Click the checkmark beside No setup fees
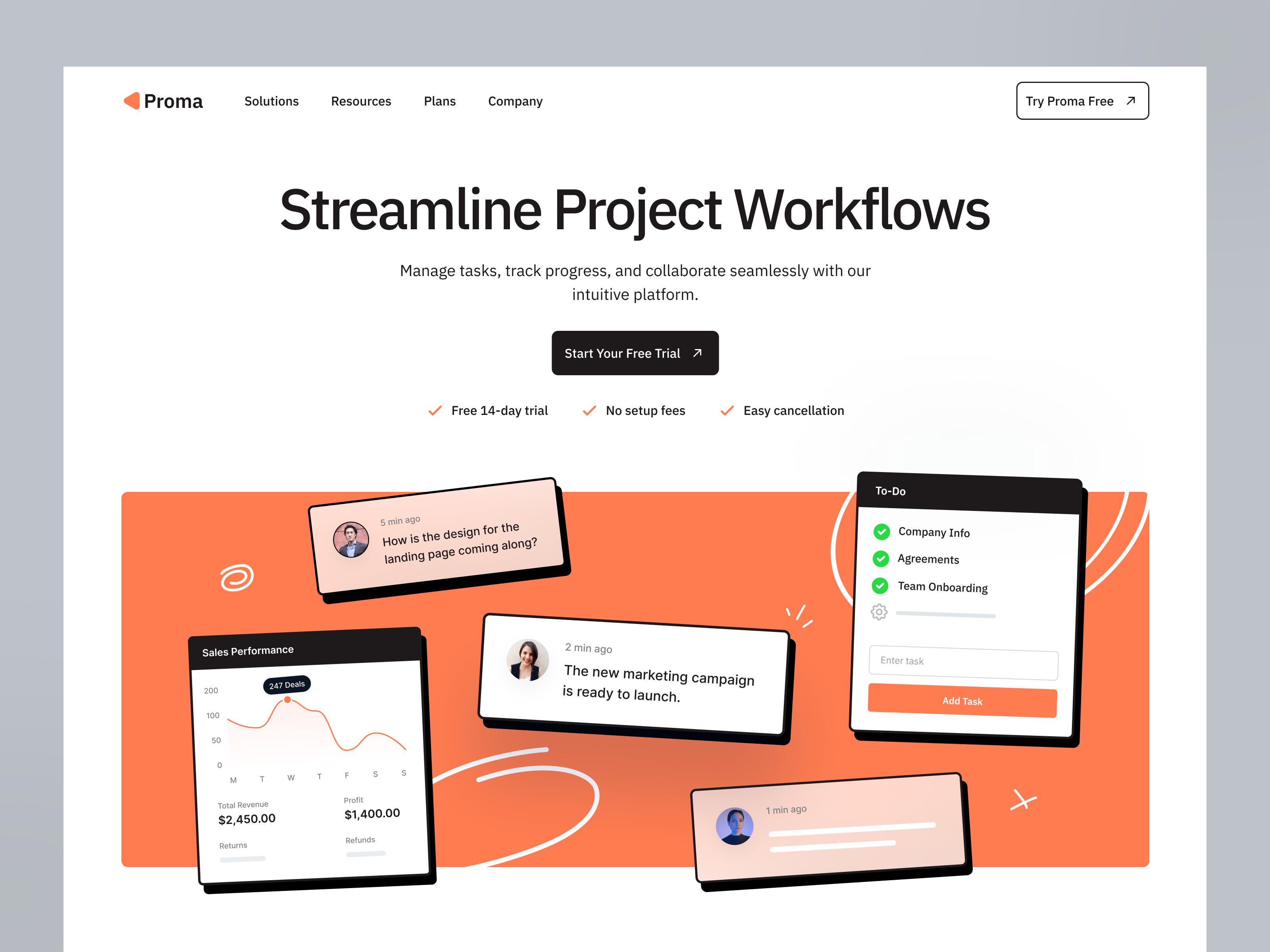Viewport: 1270px width, 952px height. pos(589,411)
